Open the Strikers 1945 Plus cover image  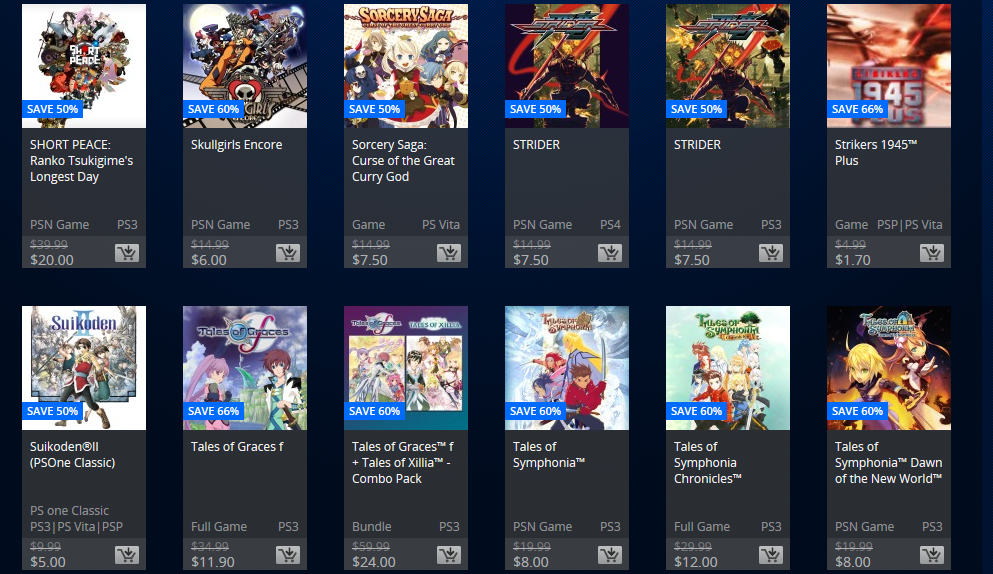pyautogui.click(x=889, y=66)
